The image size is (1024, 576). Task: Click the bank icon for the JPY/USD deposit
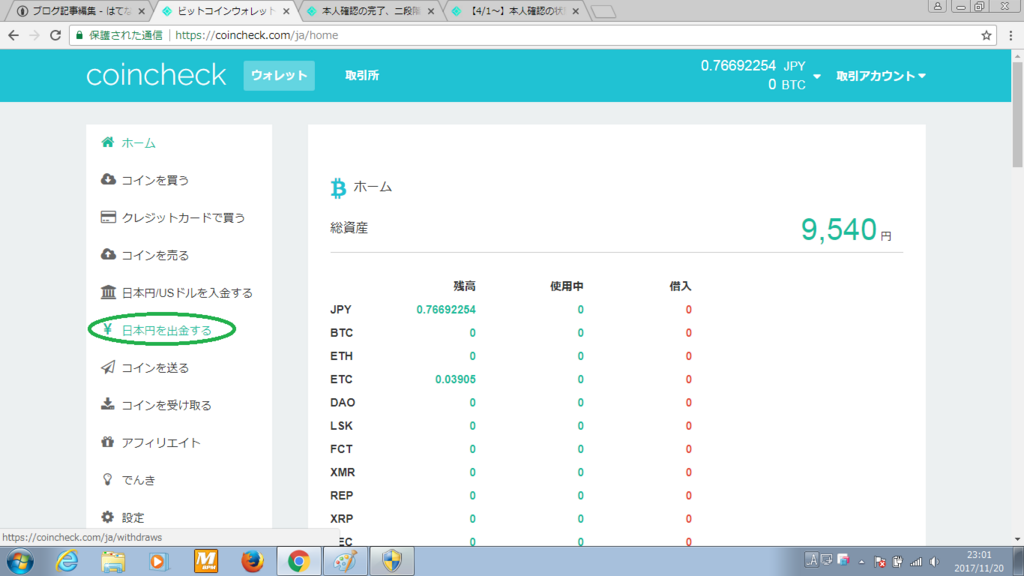(x=108, y=292)
